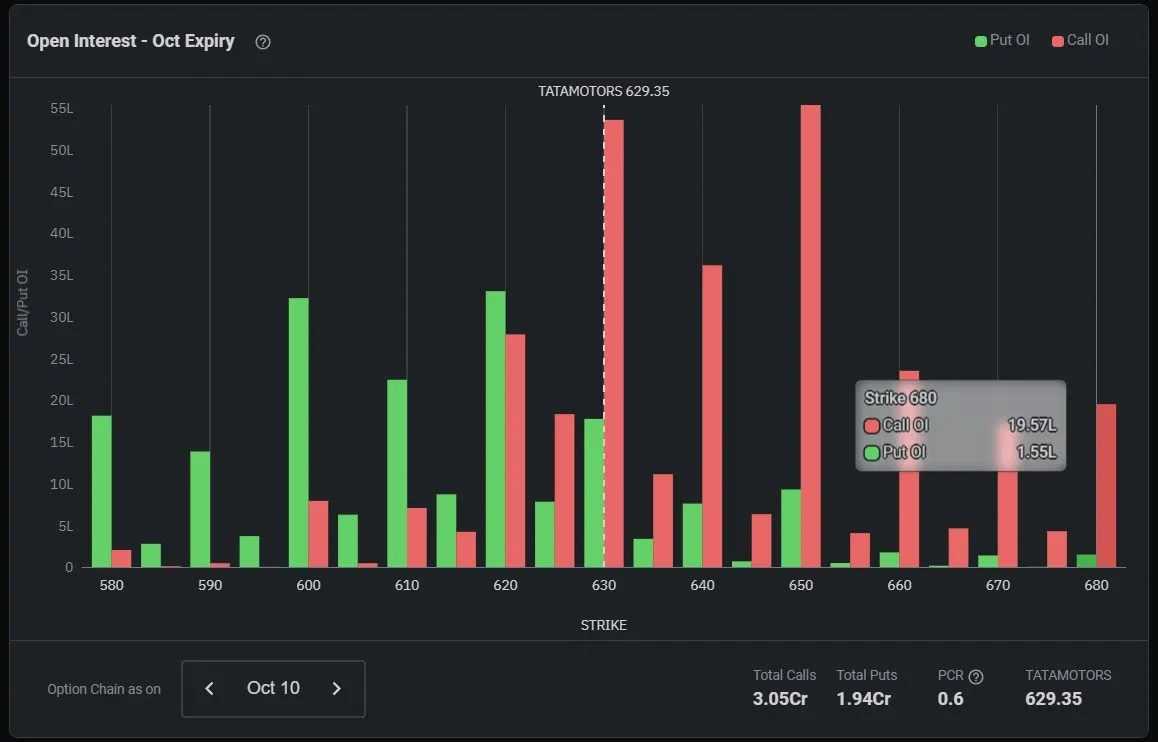
Task: Go to the previous option chain date
Action: (x=210, y=689)
